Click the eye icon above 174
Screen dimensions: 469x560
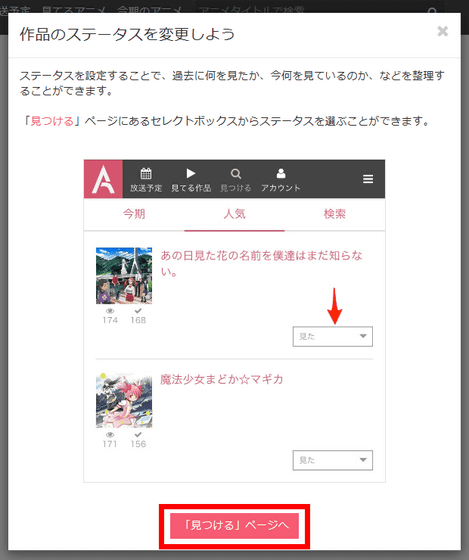[110, 311]
